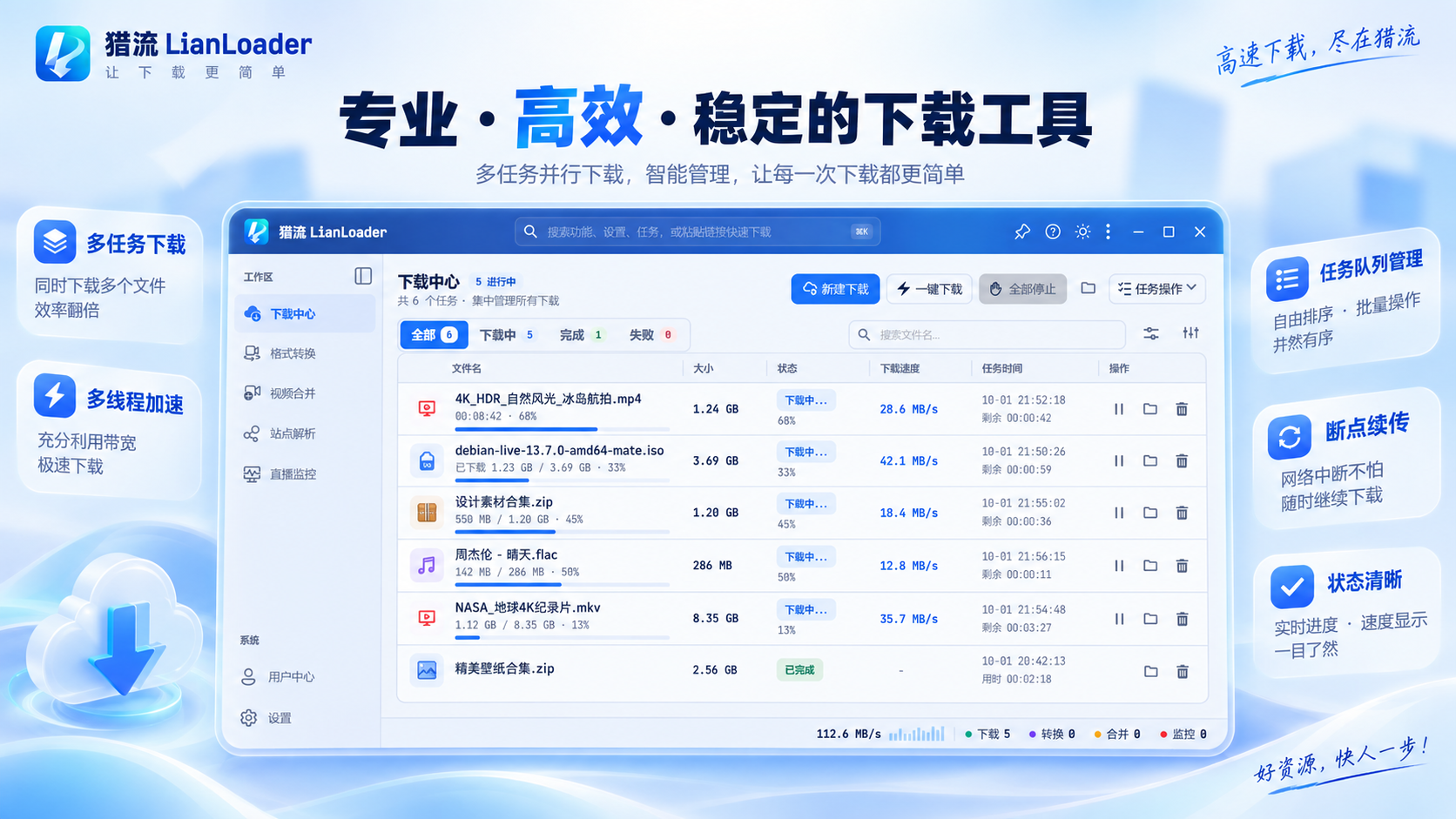Focus the 搜索文件名 search field
Screen dimensions: 1456x819
[987, 334]
